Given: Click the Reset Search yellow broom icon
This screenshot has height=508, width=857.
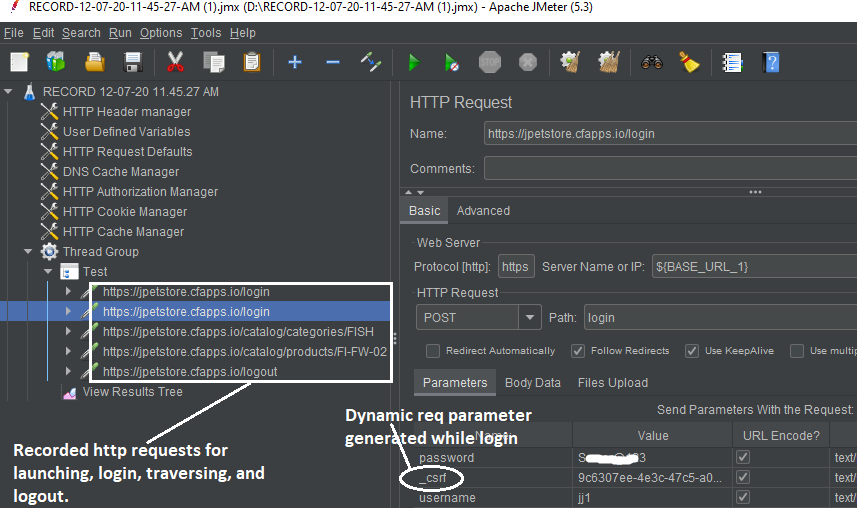Looking at the screenshot, I should (689, 62).
